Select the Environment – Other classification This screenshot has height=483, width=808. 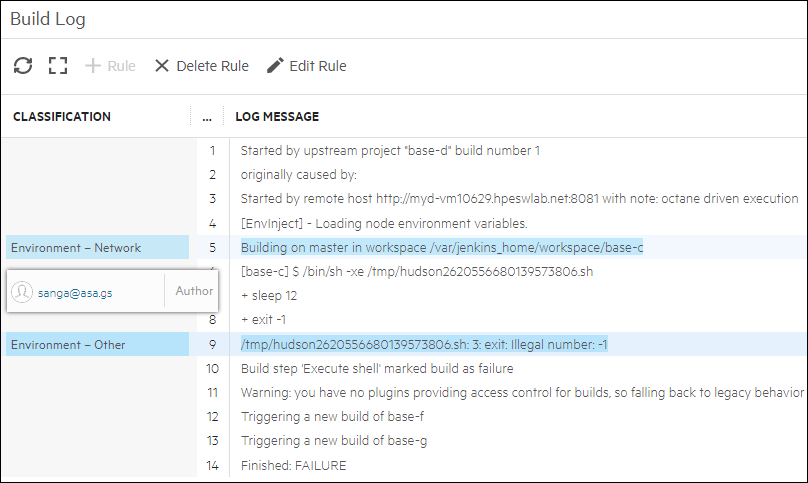click(68, 345)
